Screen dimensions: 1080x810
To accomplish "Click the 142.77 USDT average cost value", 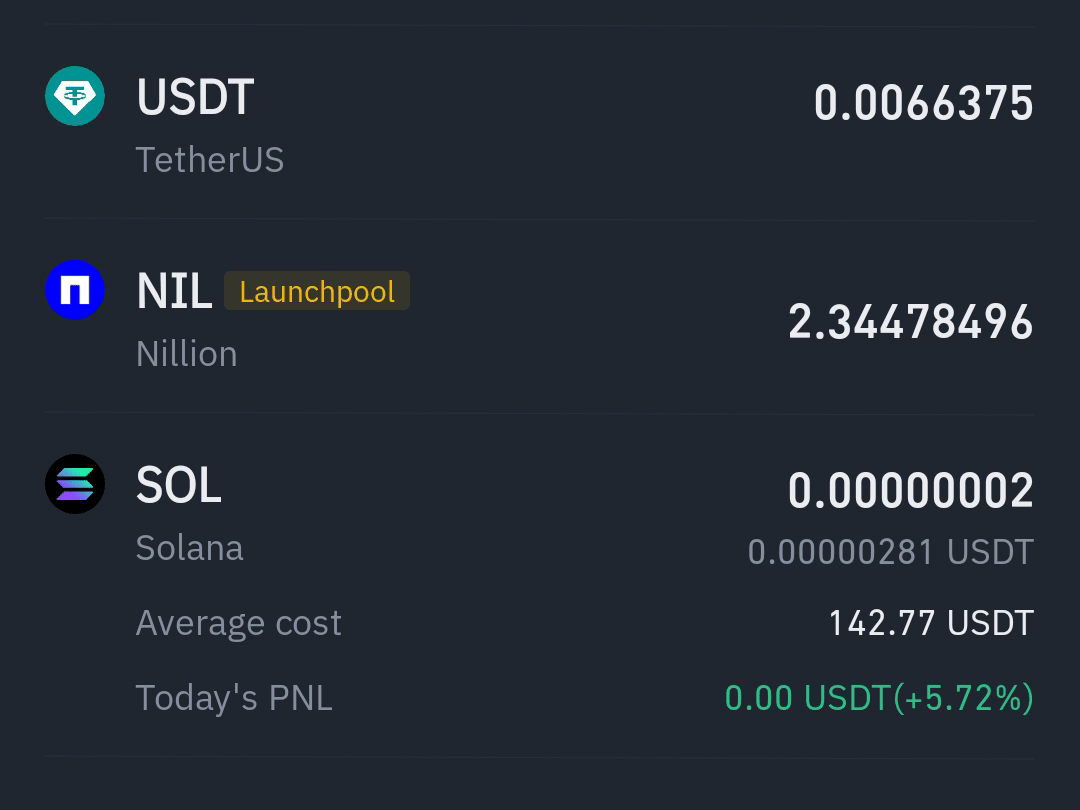I will [x=931, y=623].
